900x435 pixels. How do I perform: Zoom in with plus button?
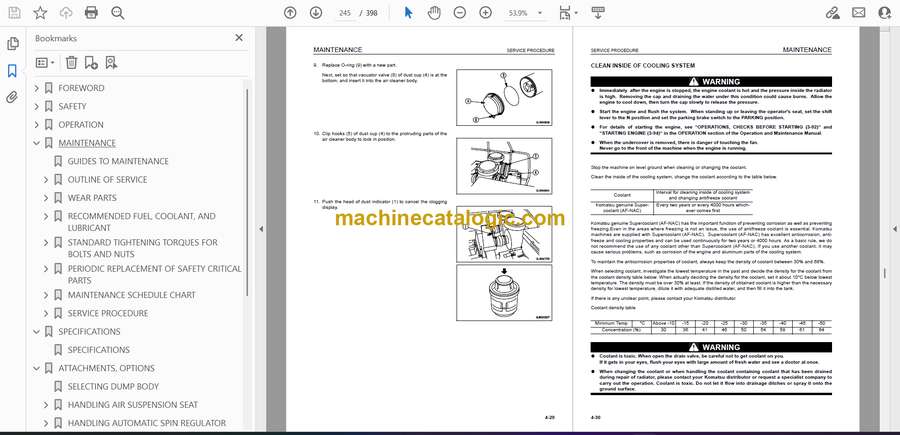[x=486, y=13]
